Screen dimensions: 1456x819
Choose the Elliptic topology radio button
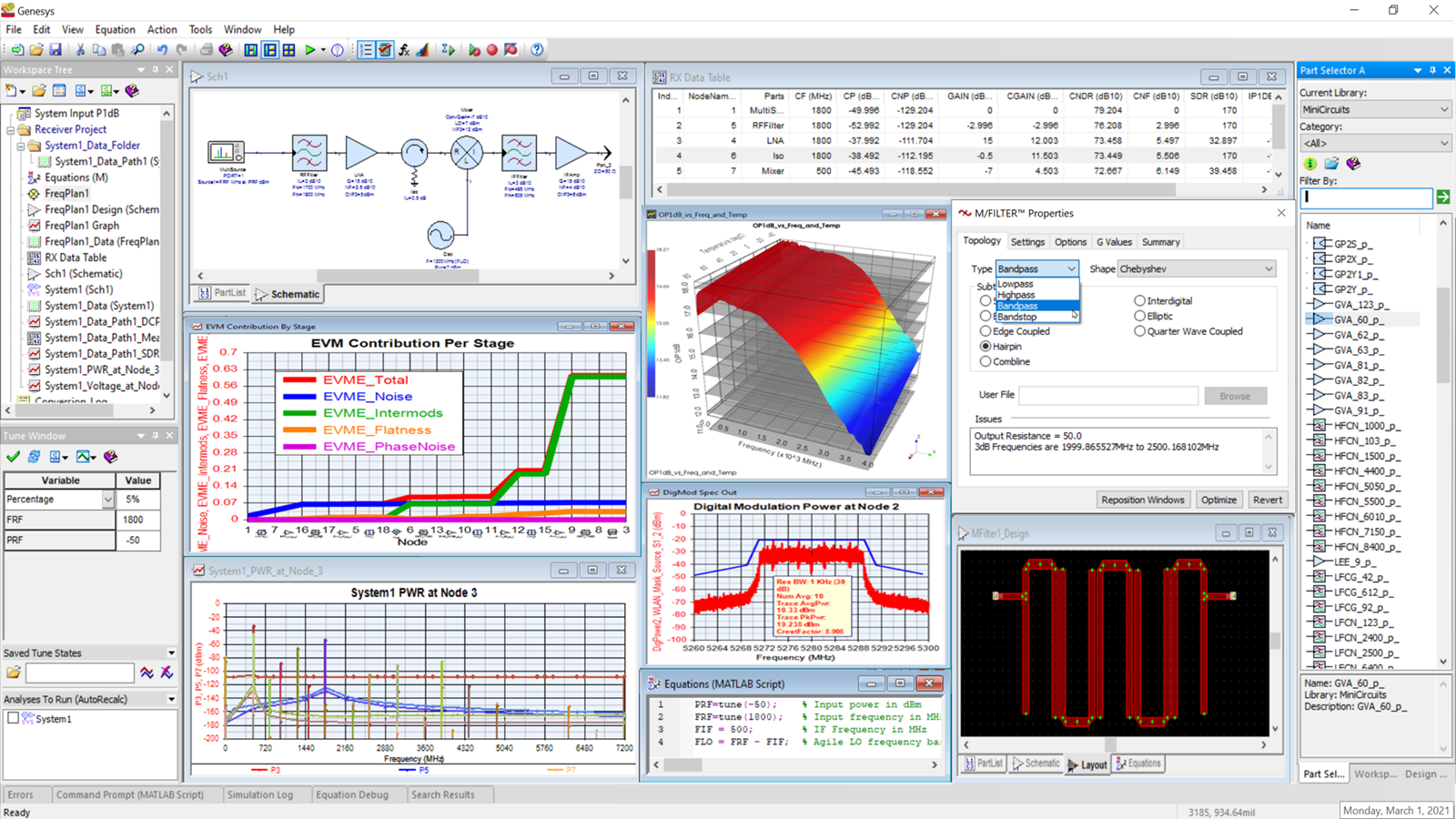pos(1140,315)
